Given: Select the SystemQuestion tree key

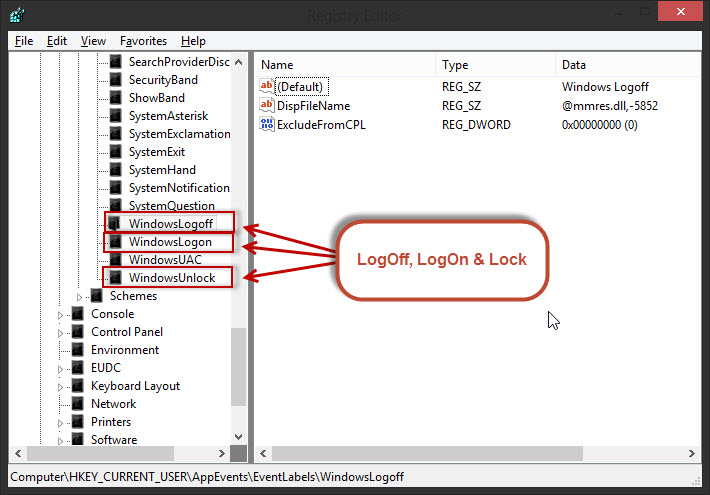Looking at the screenshot, I should [172, 206].
